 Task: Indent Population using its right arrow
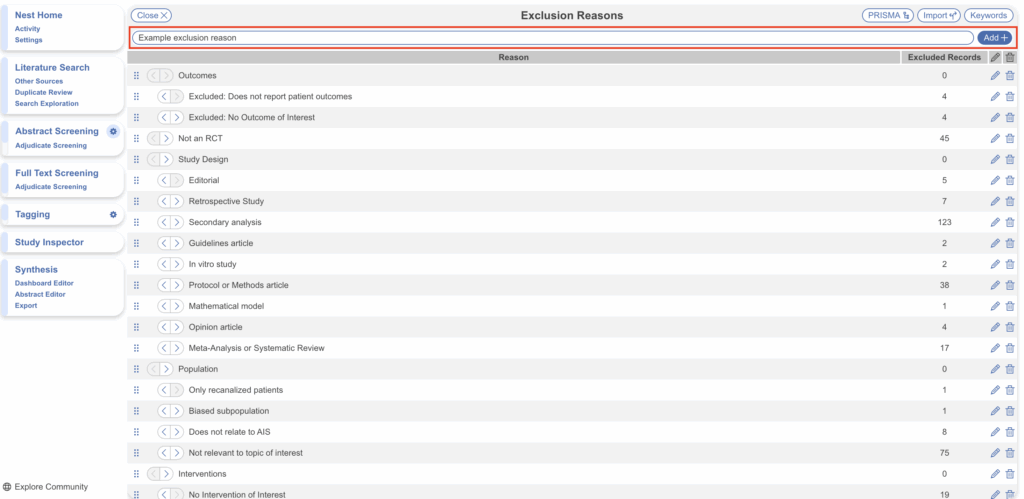click(x=166, y=369)
